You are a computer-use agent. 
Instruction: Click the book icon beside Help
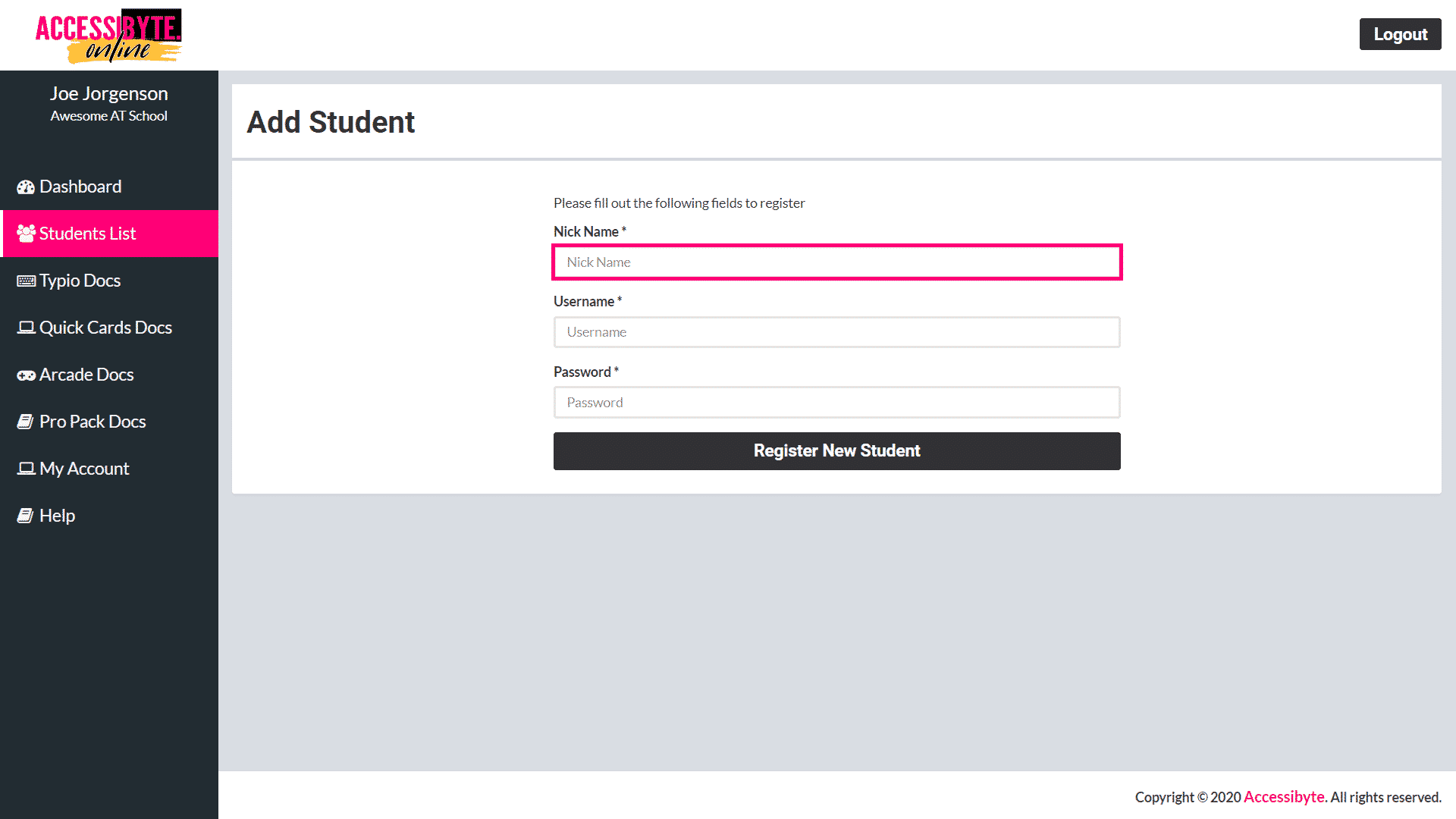pos(27,516)
